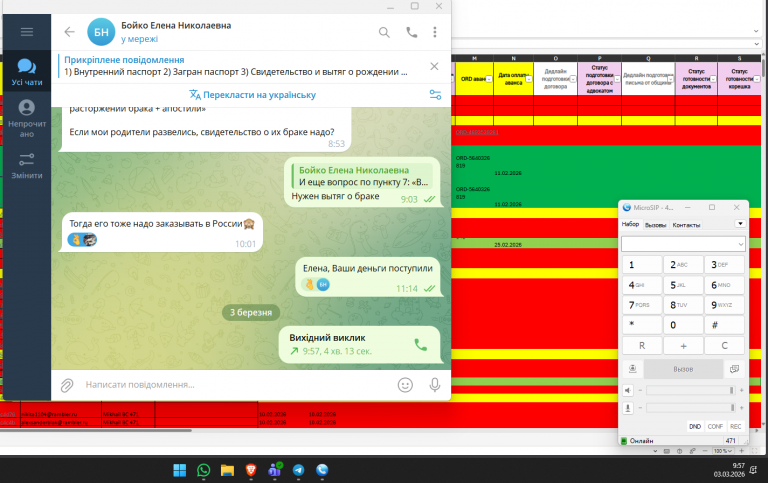Screen dimensions: 768x483
Task: Switch to MicroSIP Вызовы tab
Action: point(655,225)
